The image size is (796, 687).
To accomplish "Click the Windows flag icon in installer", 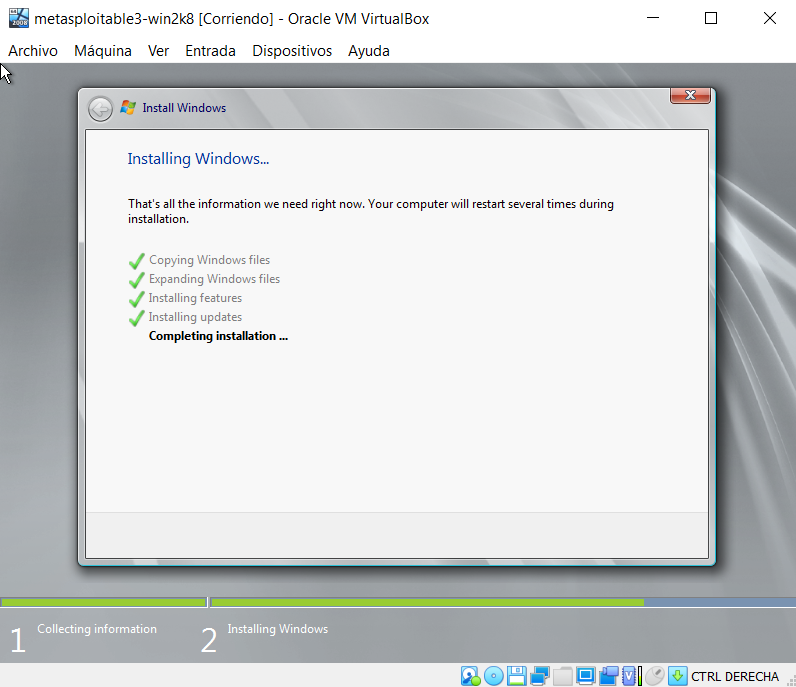I will 127,108.
